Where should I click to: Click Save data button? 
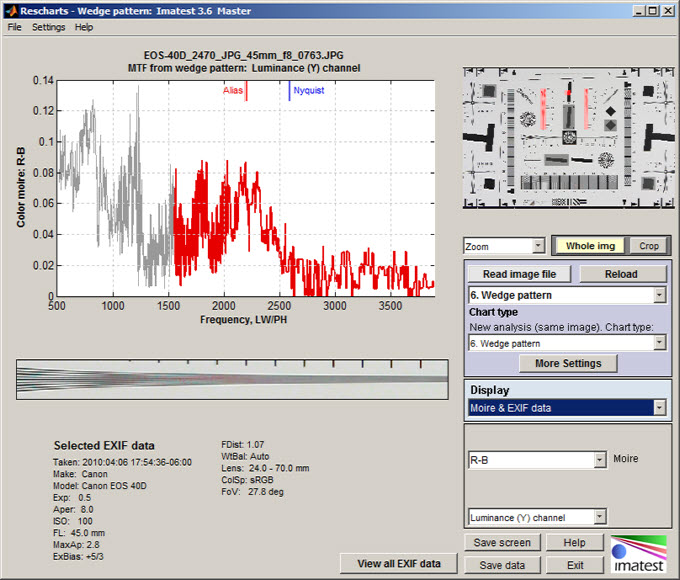tap(502, 565)
